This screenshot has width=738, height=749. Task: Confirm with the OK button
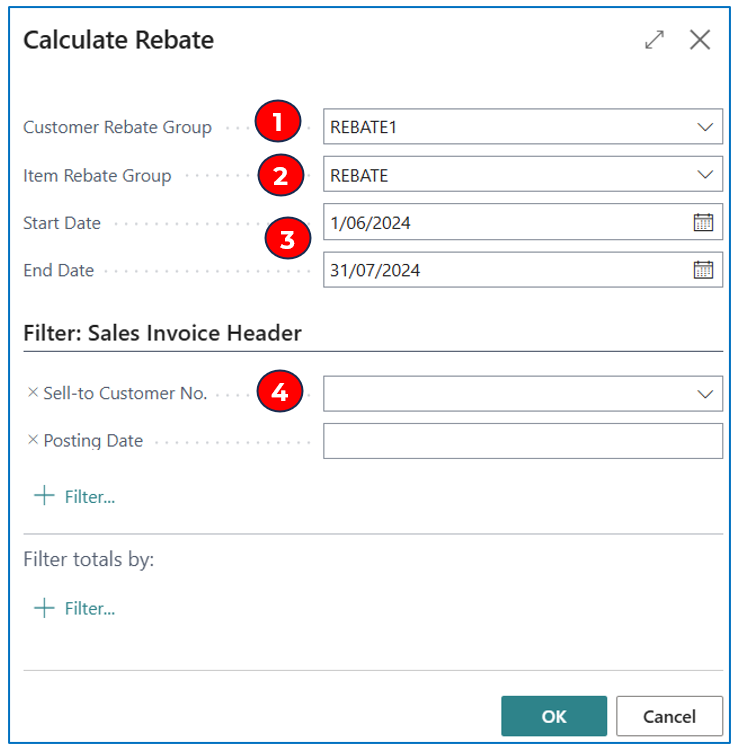553,716
